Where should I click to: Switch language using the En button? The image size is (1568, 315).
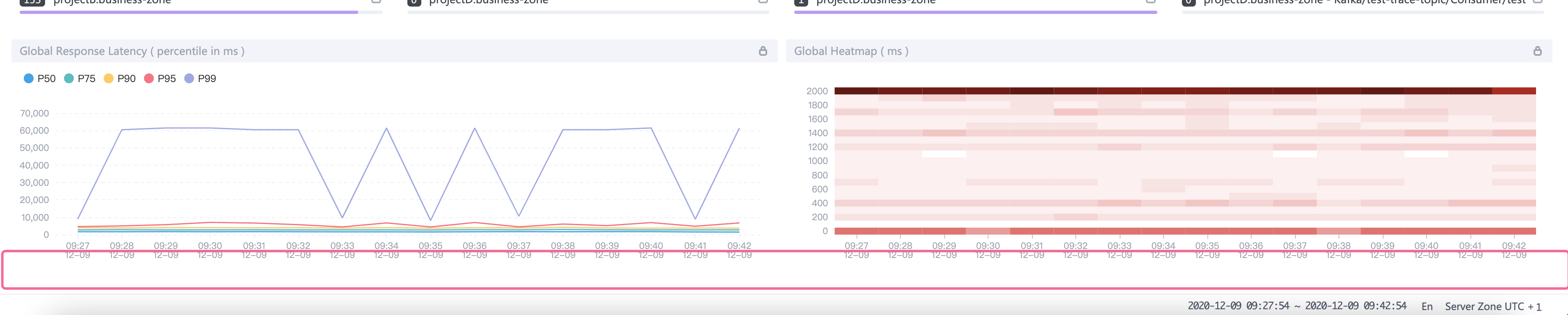(x=1427, y=306)
